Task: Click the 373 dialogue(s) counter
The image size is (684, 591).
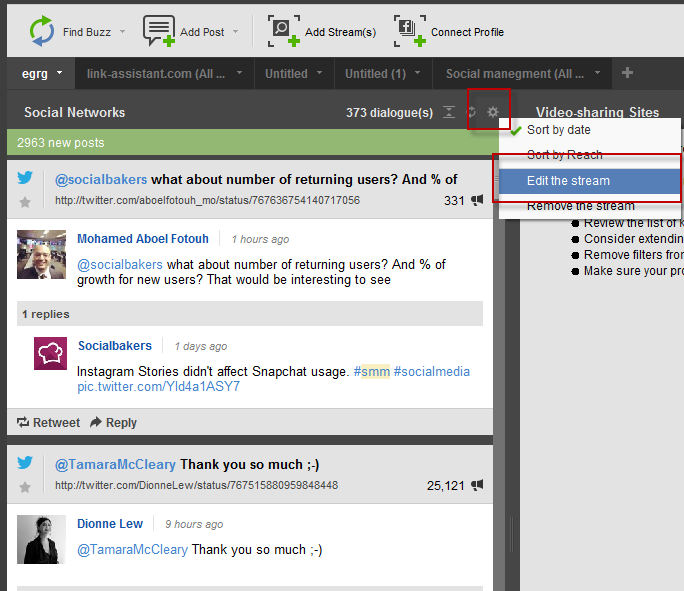Action: tap(390, 113)
